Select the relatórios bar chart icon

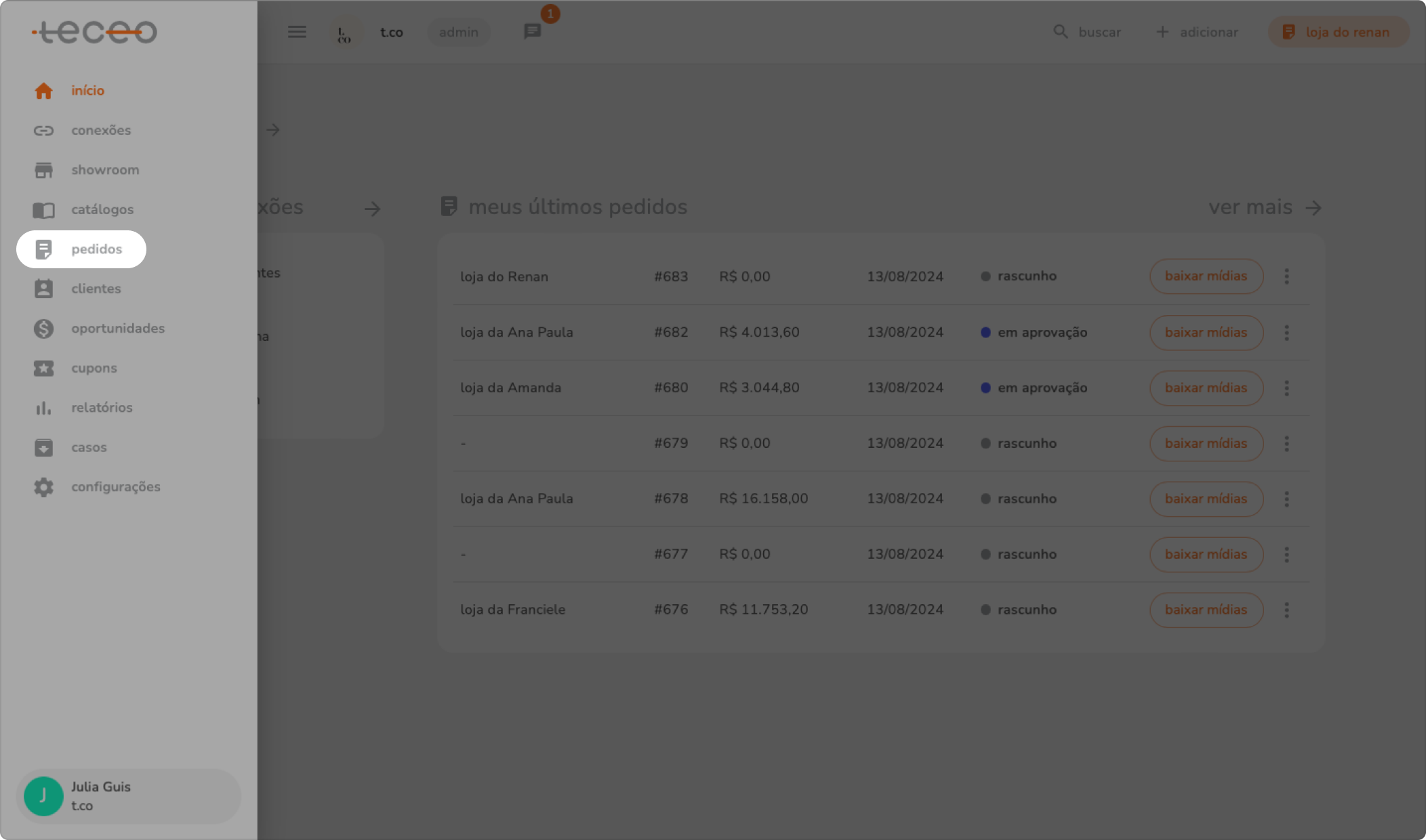pos(43,408)
